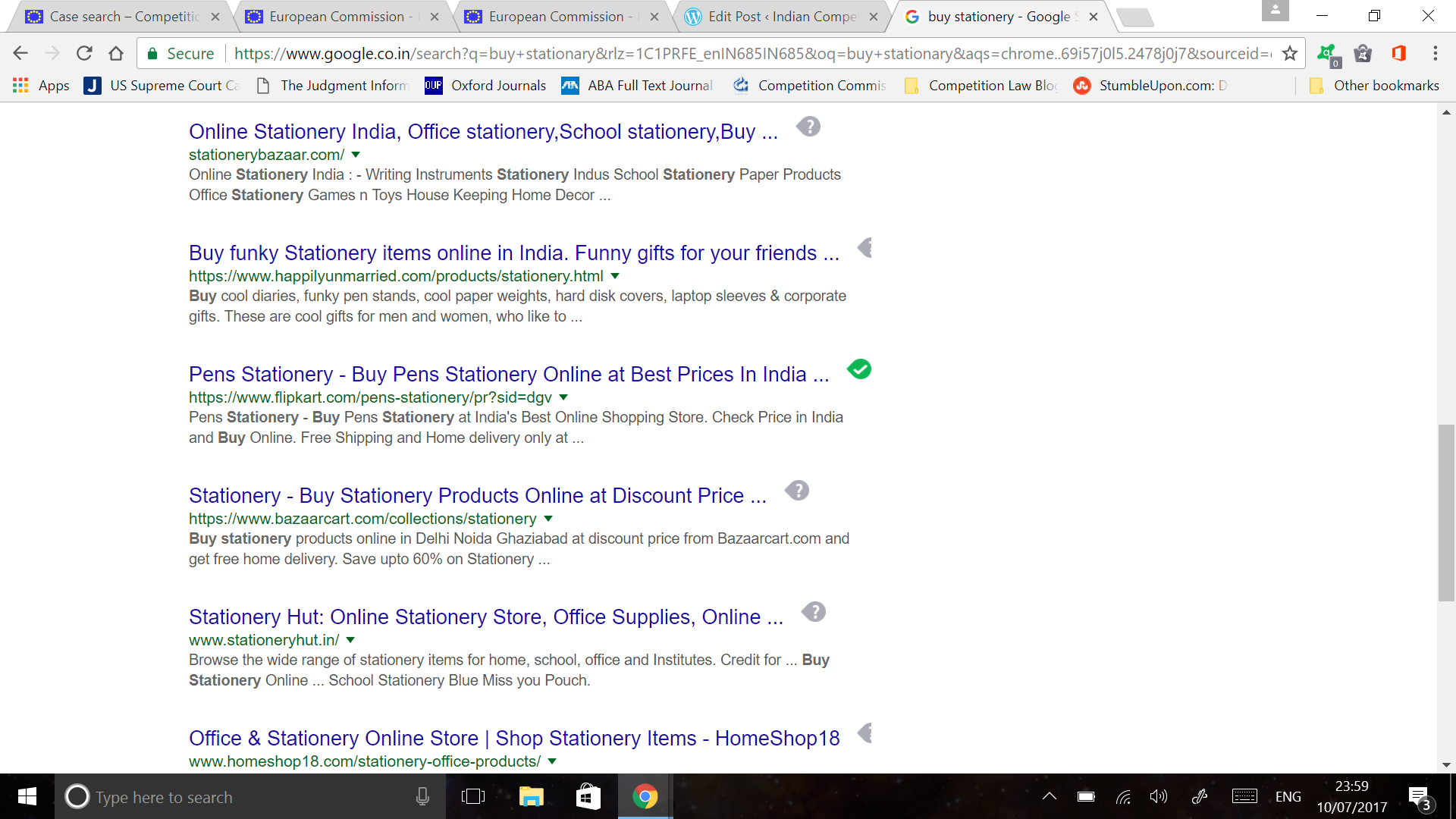Image resolution: width=1456 pixels, height=819 pixels.
Task: Expand the arrow beside the homeshop18 URL
Action: tap(551, 762)
